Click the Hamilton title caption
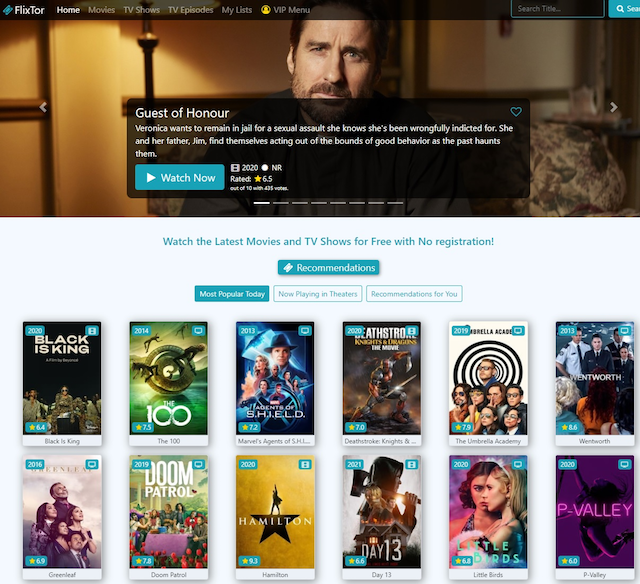Screen dimensions: 640x584 click(x=275, y=575)
